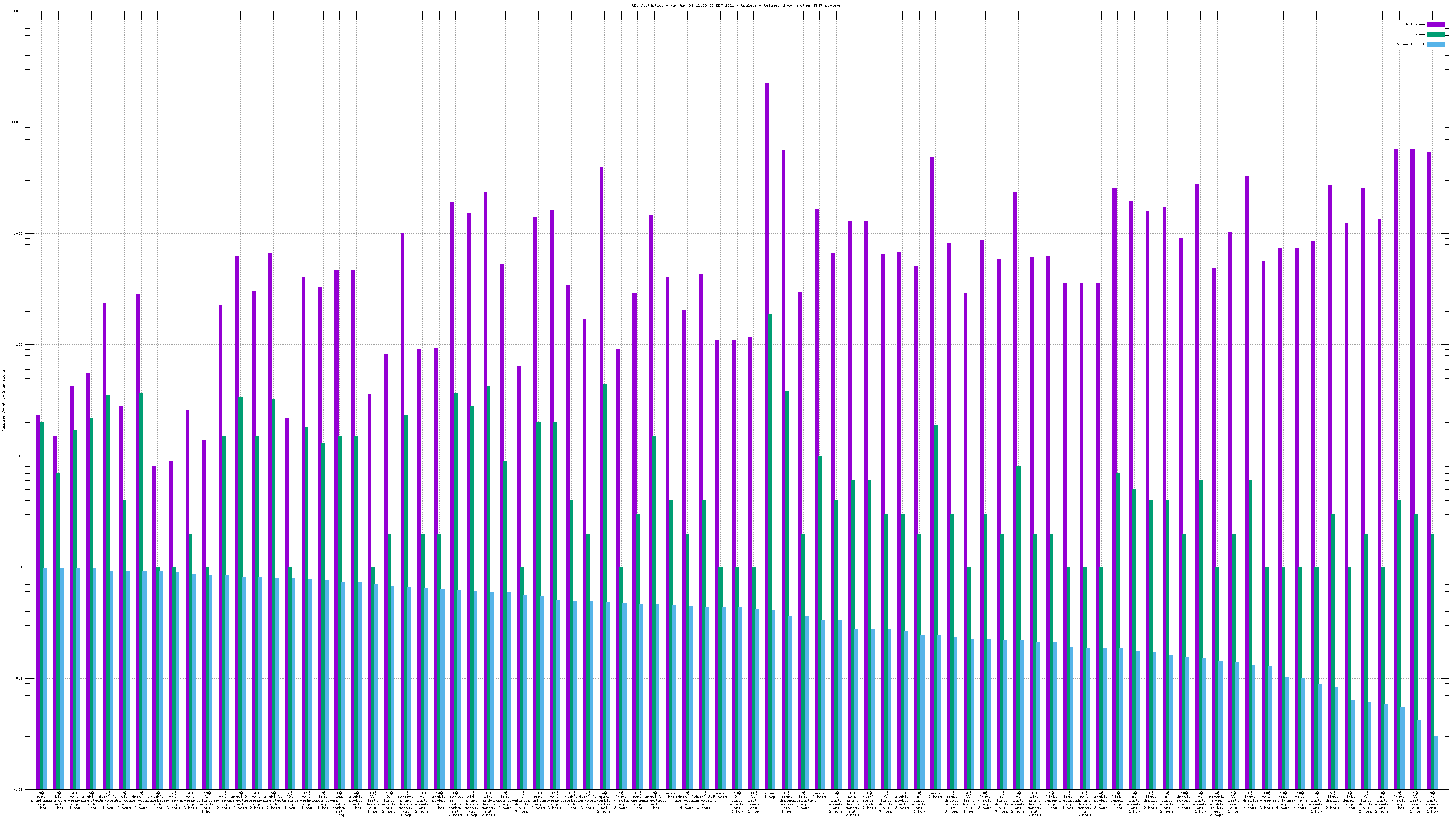Image resolution: width=1456 pixels, height=819 pixels.
Task: Click the leftmost "3@ zen.spamhaus.org 1 hop" label
Action: (x=41, y=800)
